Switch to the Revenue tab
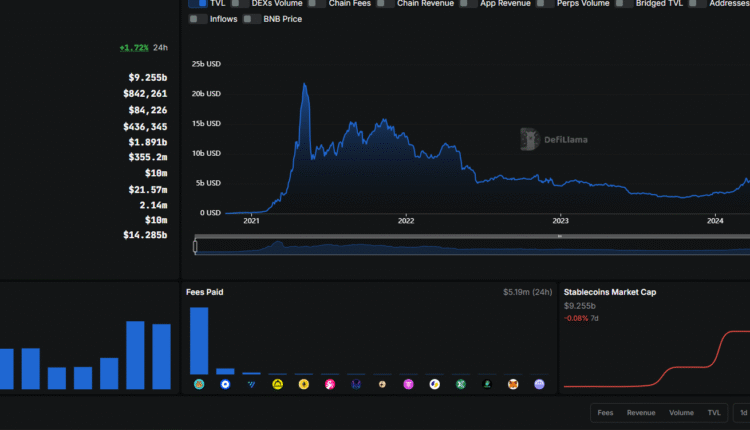This screenshot has height=430, width=750. click(641, 412)
